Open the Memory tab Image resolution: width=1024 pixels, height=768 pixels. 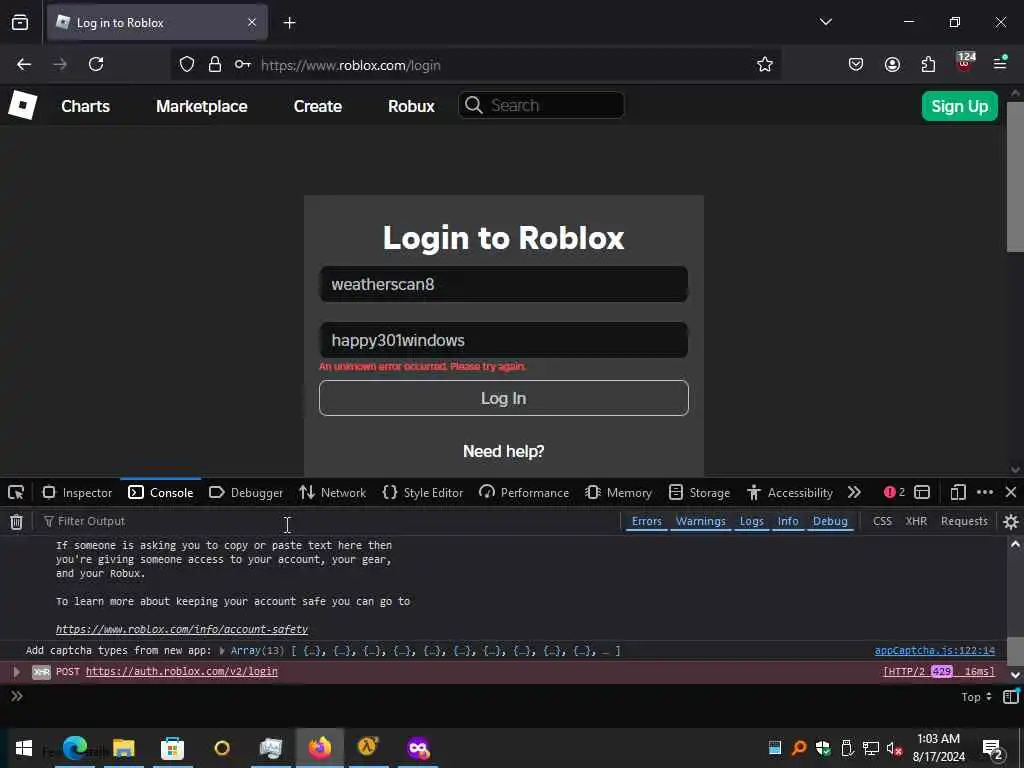click(x=618, y=492)
